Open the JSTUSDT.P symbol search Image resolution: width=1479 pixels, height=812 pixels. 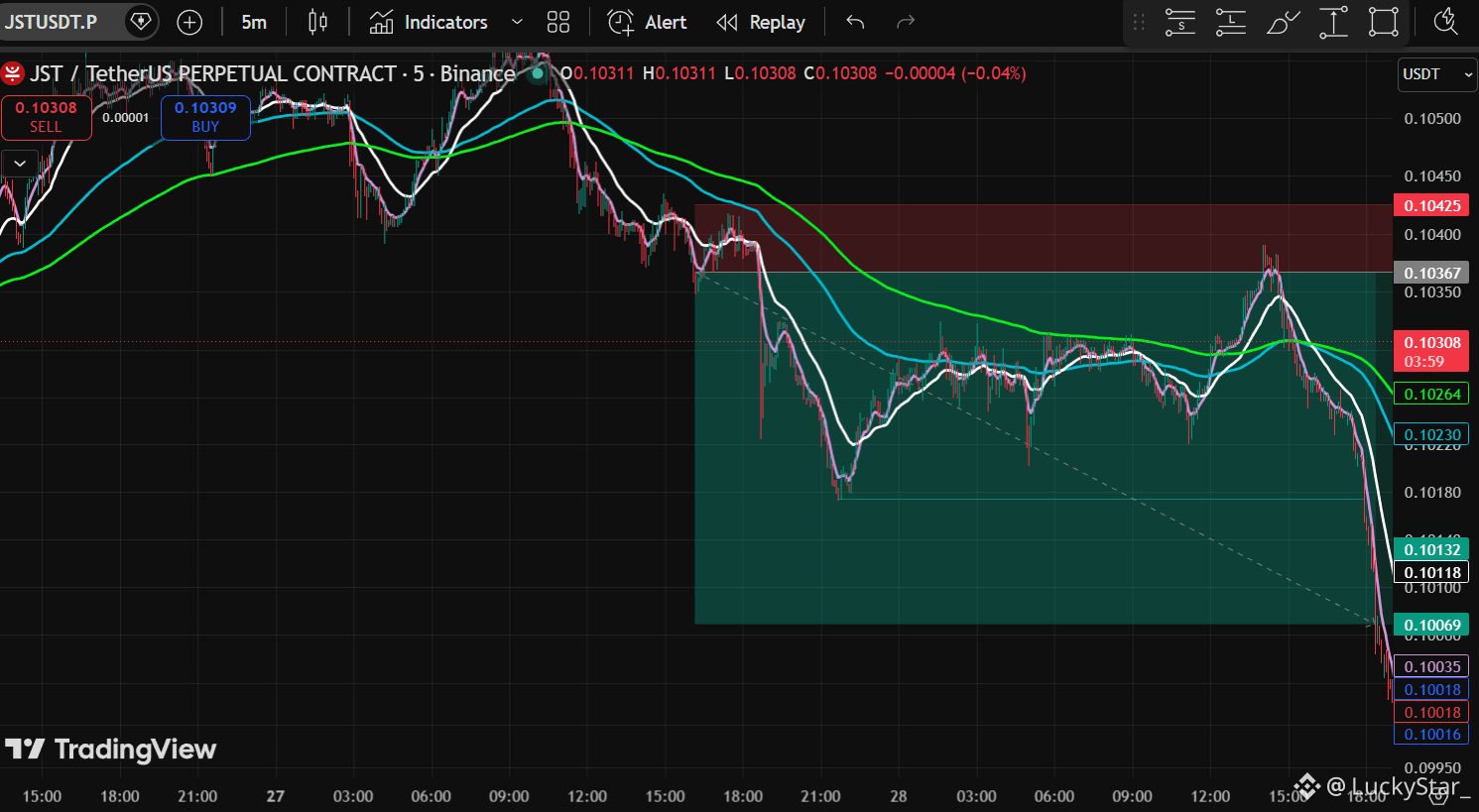click(51, 22)
